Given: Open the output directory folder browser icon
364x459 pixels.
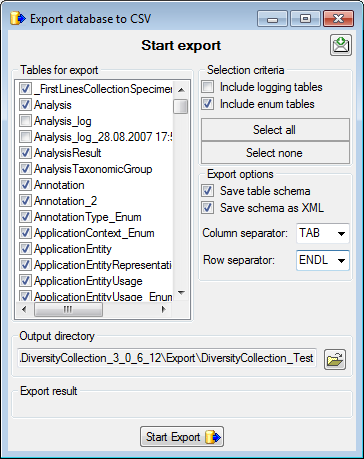Looking at the screenshot, I should [335, 360].
